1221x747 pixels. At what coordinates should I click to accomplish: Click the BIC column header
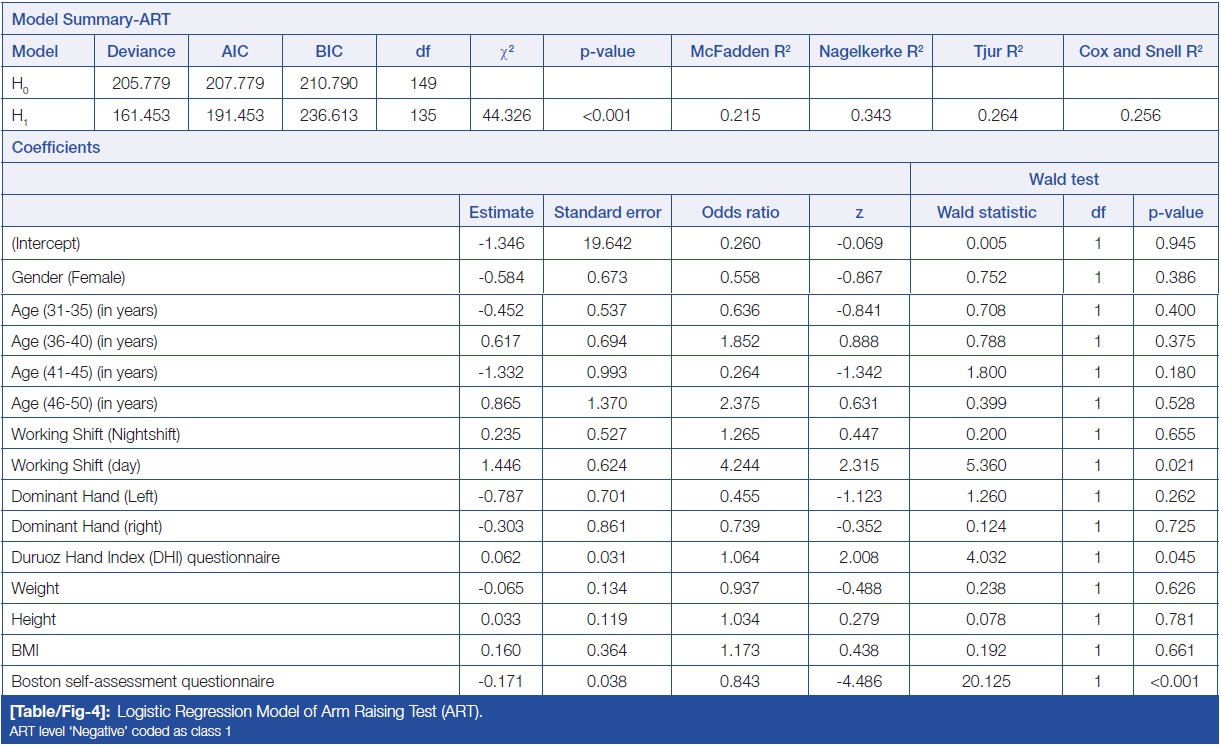click(x=328, y=51)
